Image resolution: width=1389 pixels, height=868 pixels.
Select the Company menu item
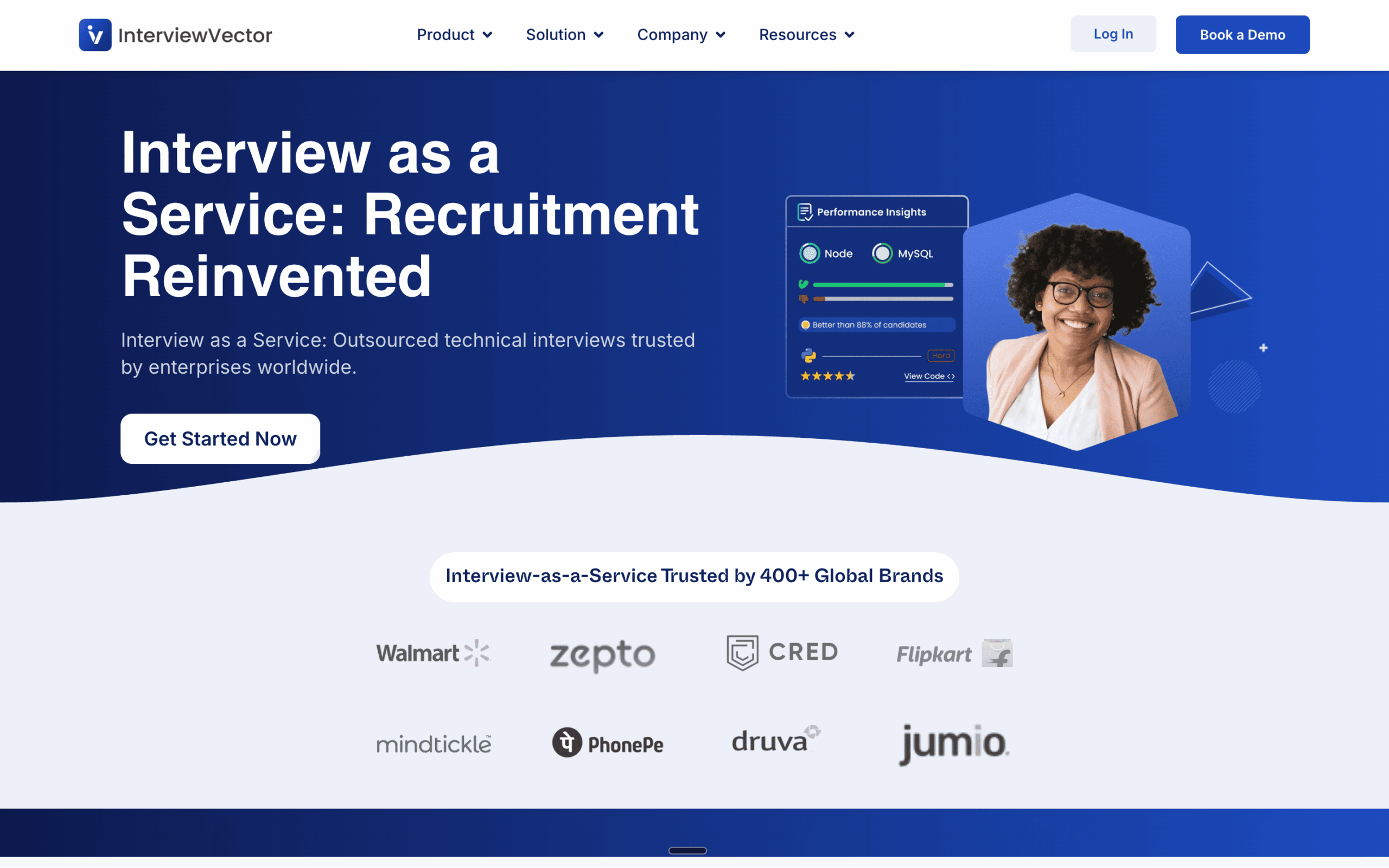[681, 34]
